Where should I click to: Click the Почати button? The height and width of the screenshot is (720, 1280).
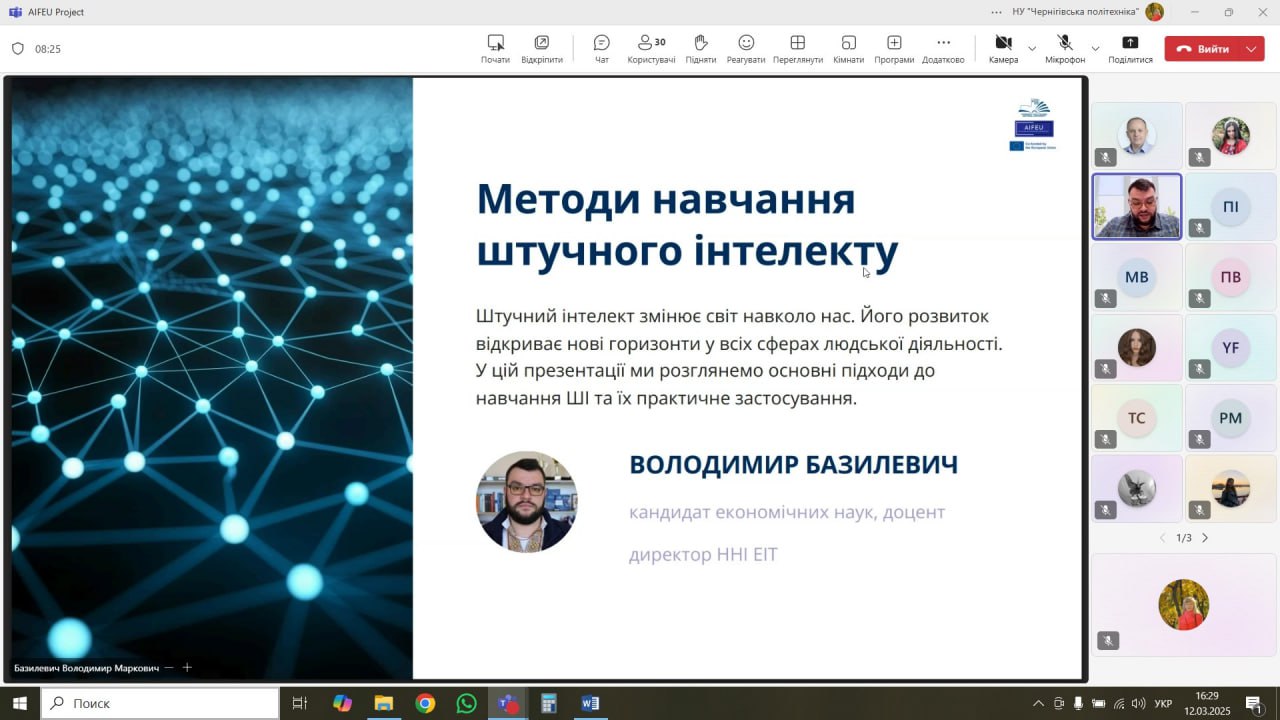(495, 48)
